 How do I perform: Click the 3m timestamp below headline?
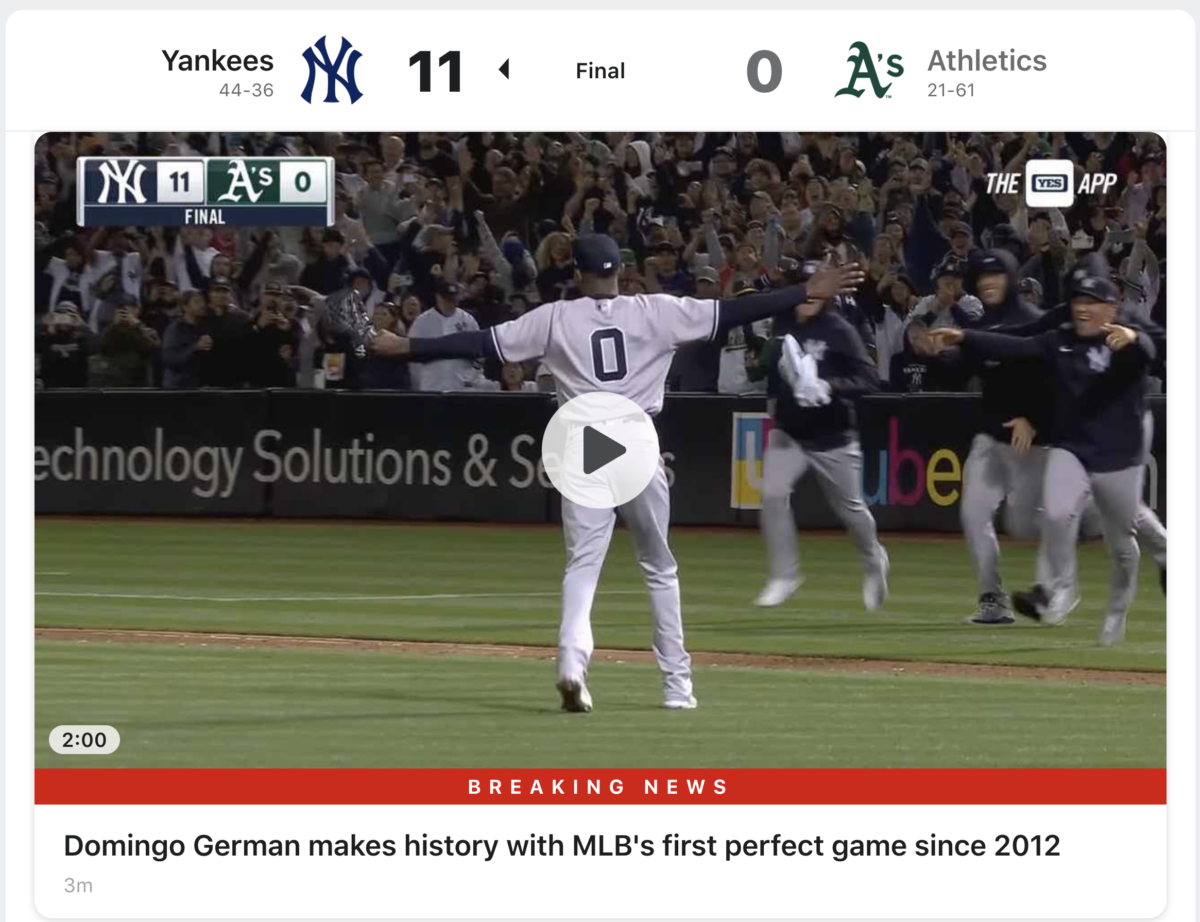point(78,886)
